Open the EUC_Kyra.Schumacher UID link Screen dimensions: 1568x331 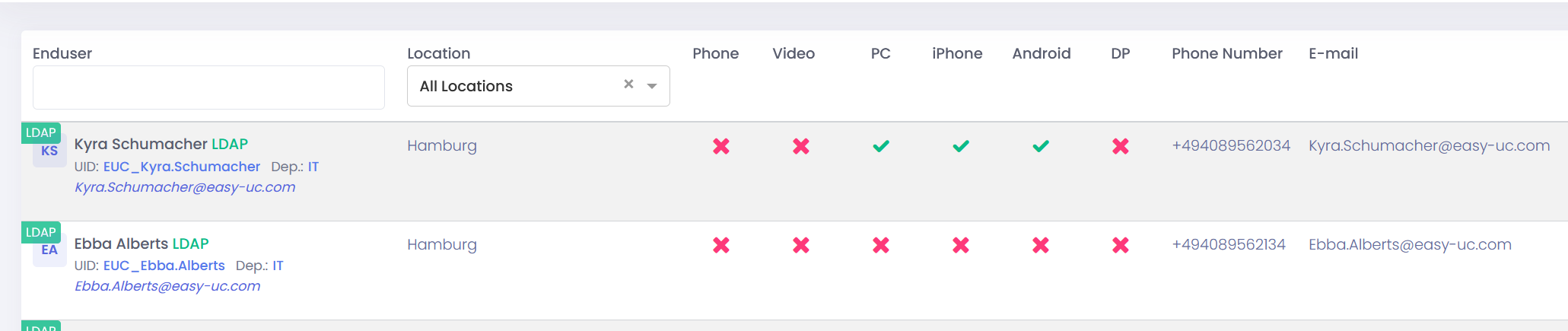click(181, 167)
